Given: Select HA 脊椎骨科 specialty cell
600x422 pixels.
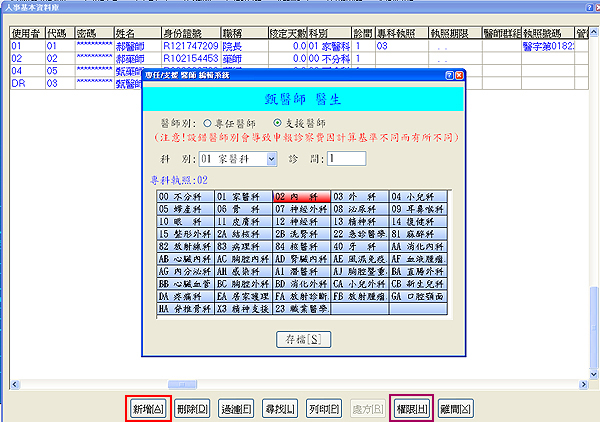Looking at the screenshot, I should tap(184, 310).
